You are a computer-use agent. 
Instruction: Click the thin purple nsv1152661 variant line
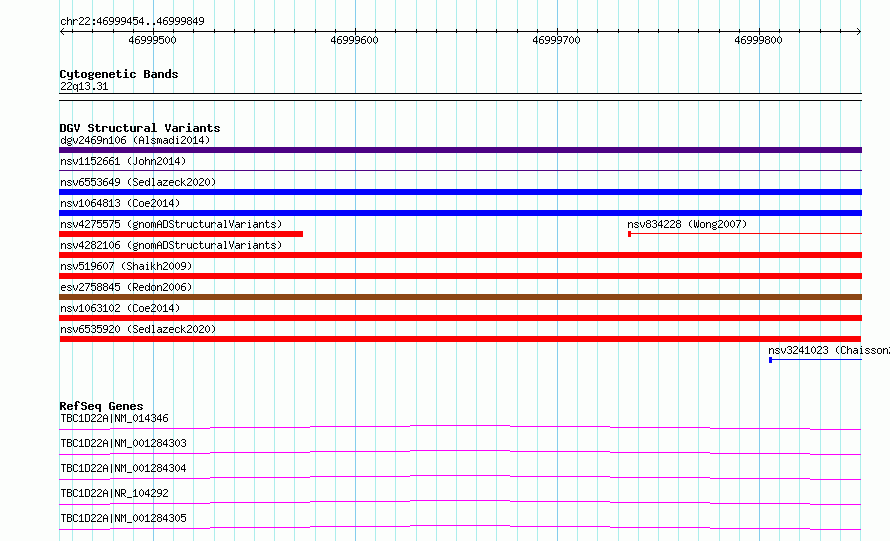point(460,170)
